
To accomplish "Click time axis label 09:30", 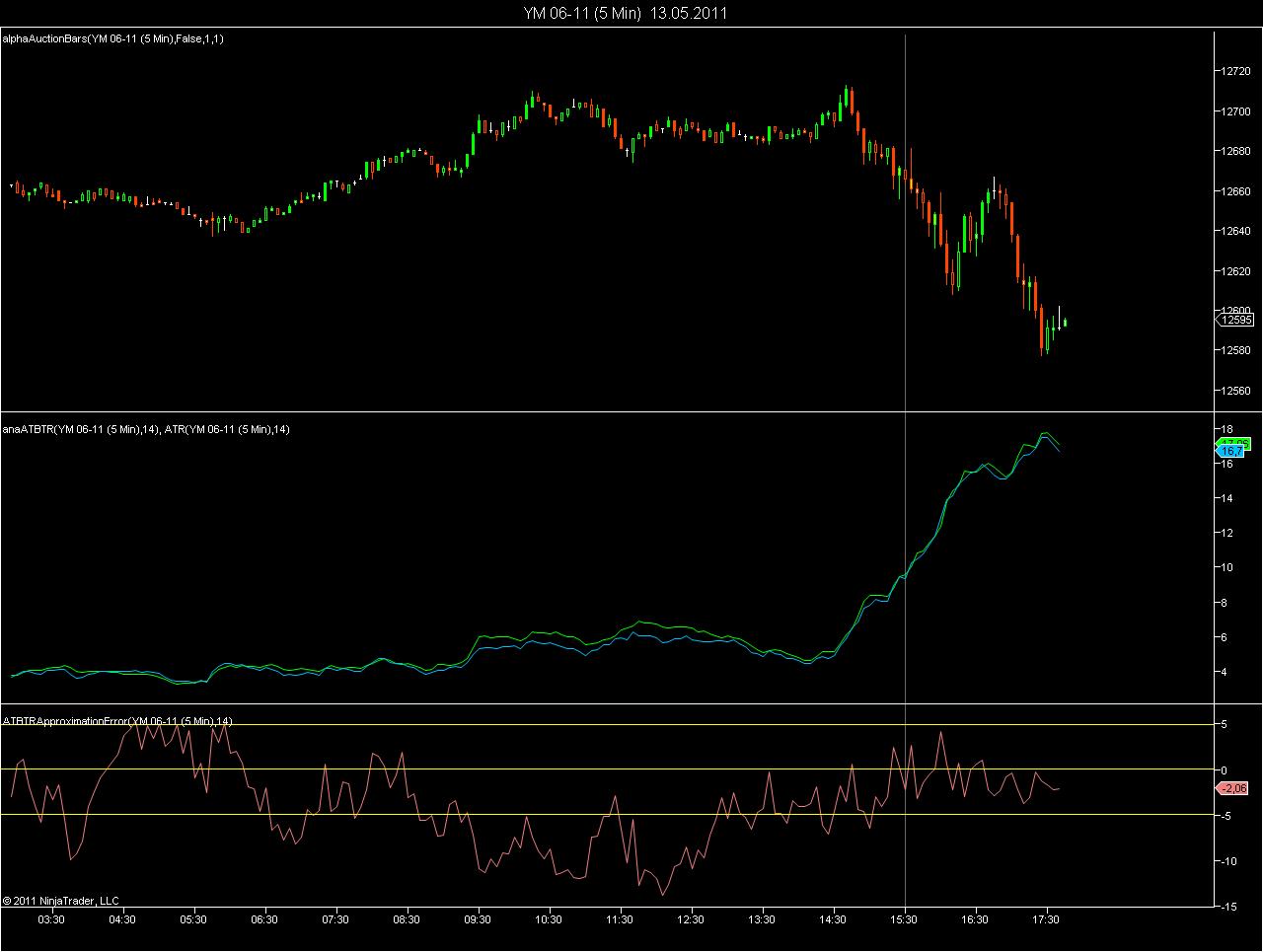I will [x=478, y=919].
